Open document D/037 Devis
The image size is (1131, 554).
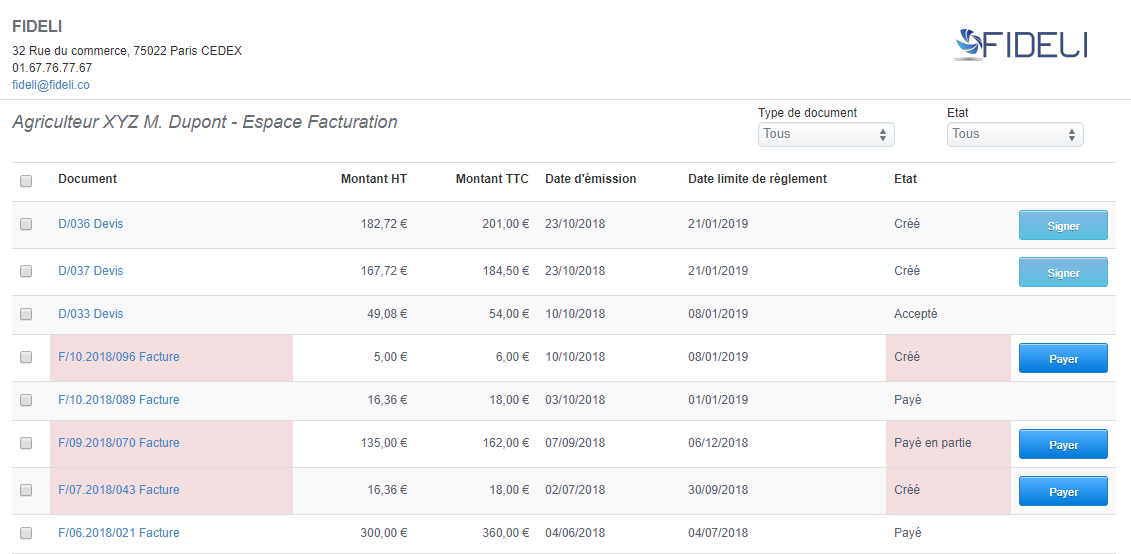point(91,271)
